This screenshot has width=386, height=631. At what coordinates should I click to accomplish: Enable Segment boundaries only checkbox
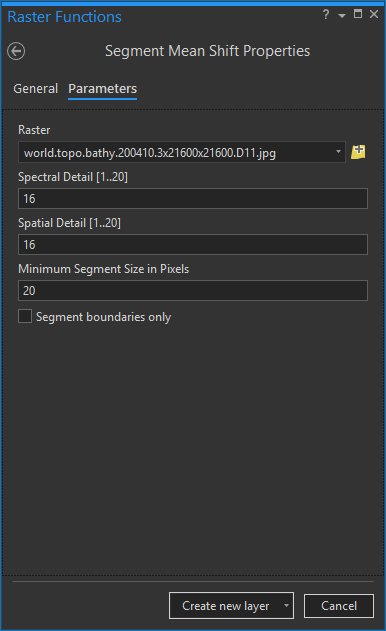coord(25,316)
